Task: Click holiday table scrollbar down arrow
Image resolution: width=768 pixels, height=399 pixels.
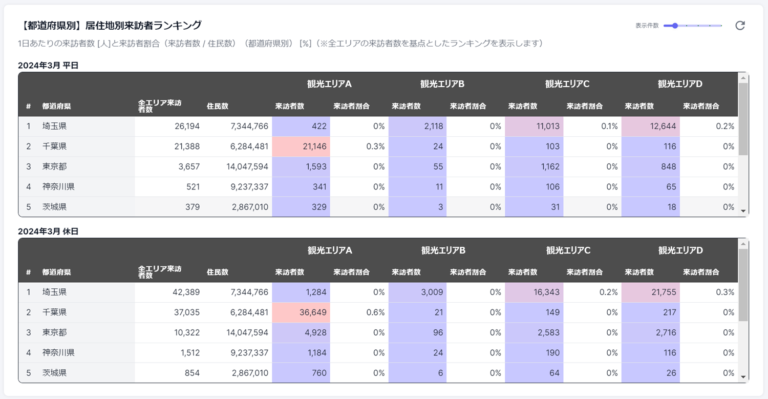Action: (x=744, y=377)
